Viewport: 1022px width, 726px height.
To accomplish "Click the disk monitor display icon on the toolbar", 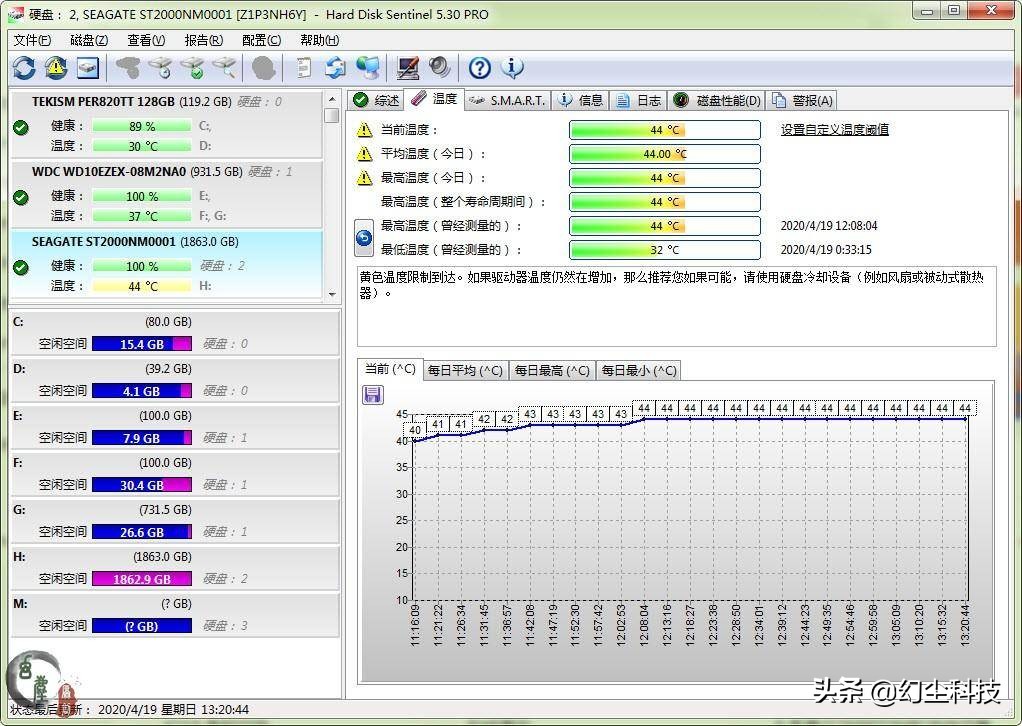I will 86,67.
